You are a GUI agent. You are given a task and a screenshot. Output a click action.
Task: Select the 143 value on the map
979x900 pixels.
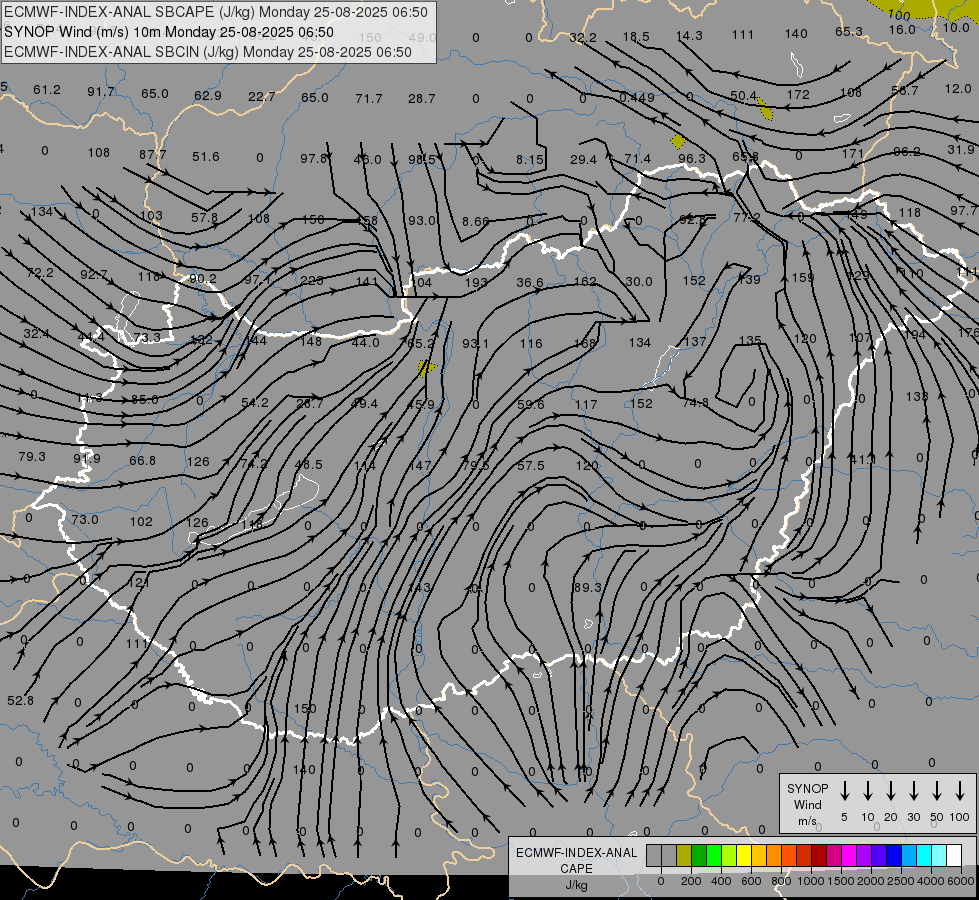click(420, 588)
